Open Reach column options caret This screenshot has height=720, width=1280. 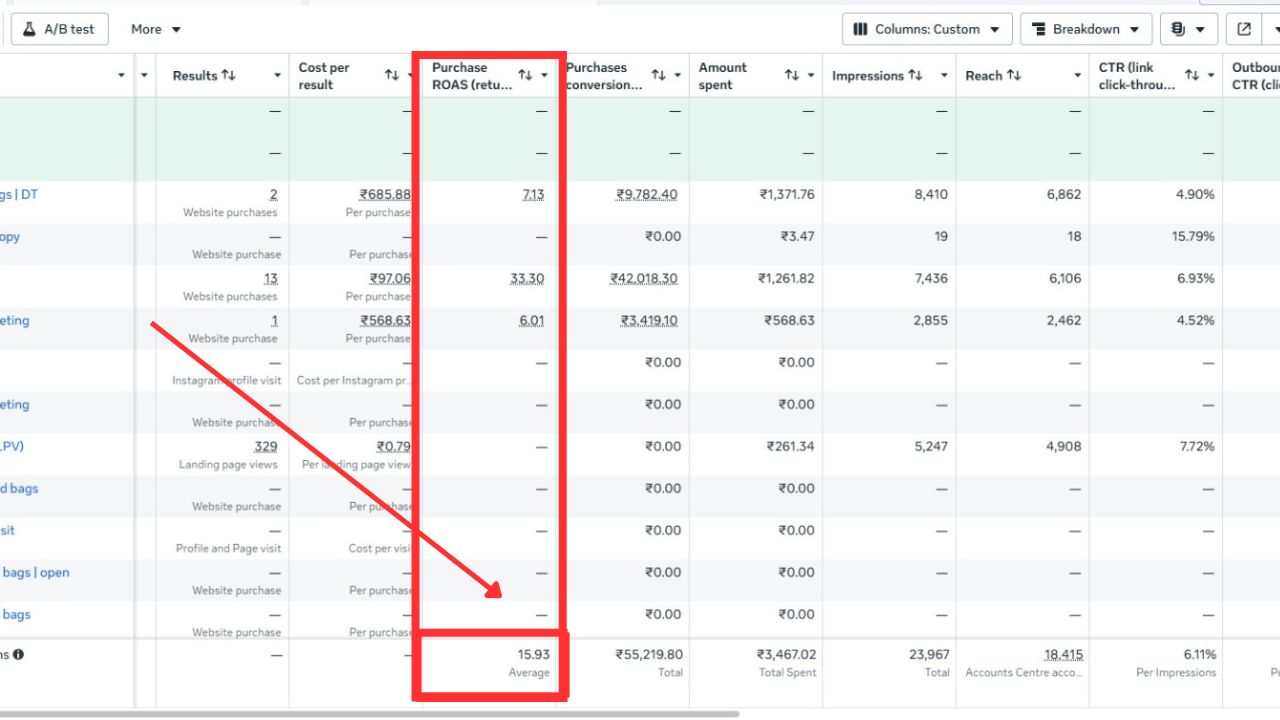[x=1078, y=76]
